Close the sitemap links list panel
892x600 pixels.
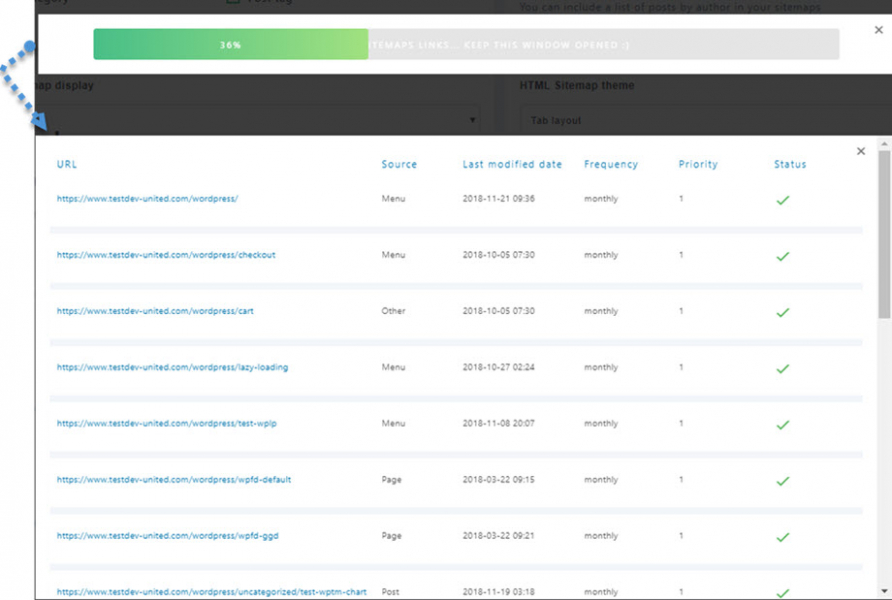tap(860, 151)
